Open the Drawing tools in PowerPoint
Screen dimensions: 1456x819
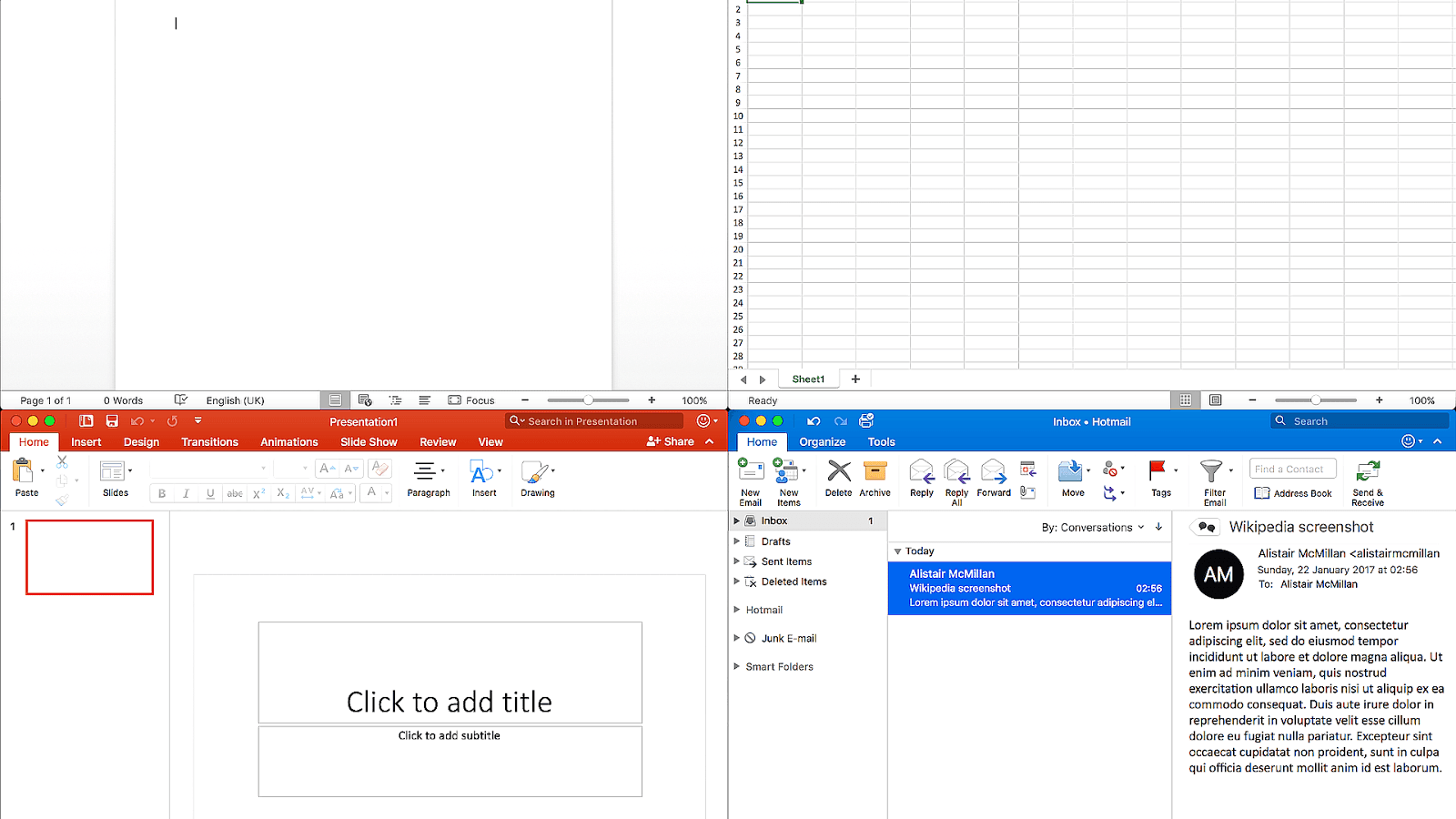pyautogui.click(x=536, y=480)
